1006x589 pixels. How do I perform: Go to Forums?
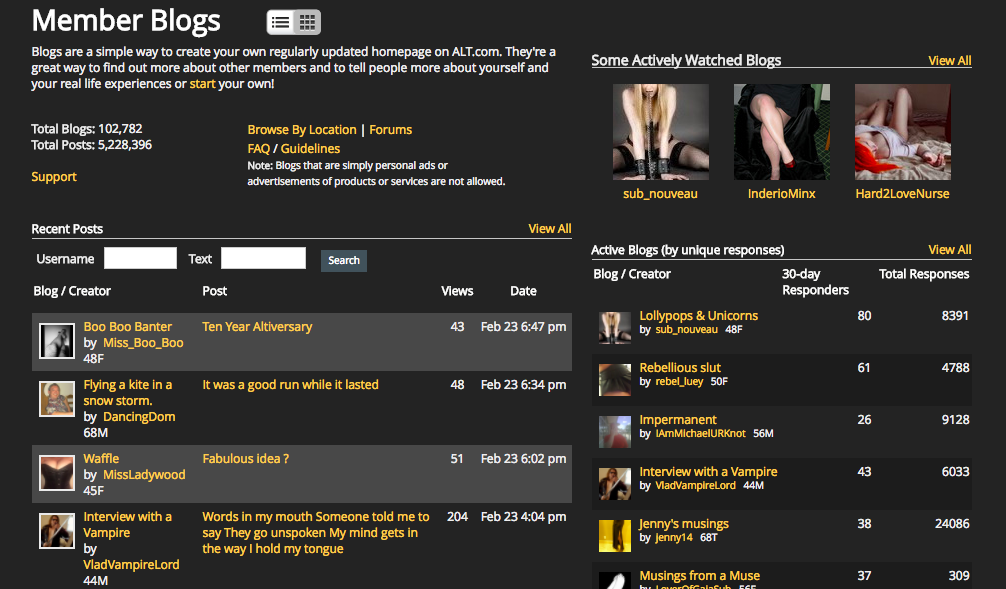point(391,130)
